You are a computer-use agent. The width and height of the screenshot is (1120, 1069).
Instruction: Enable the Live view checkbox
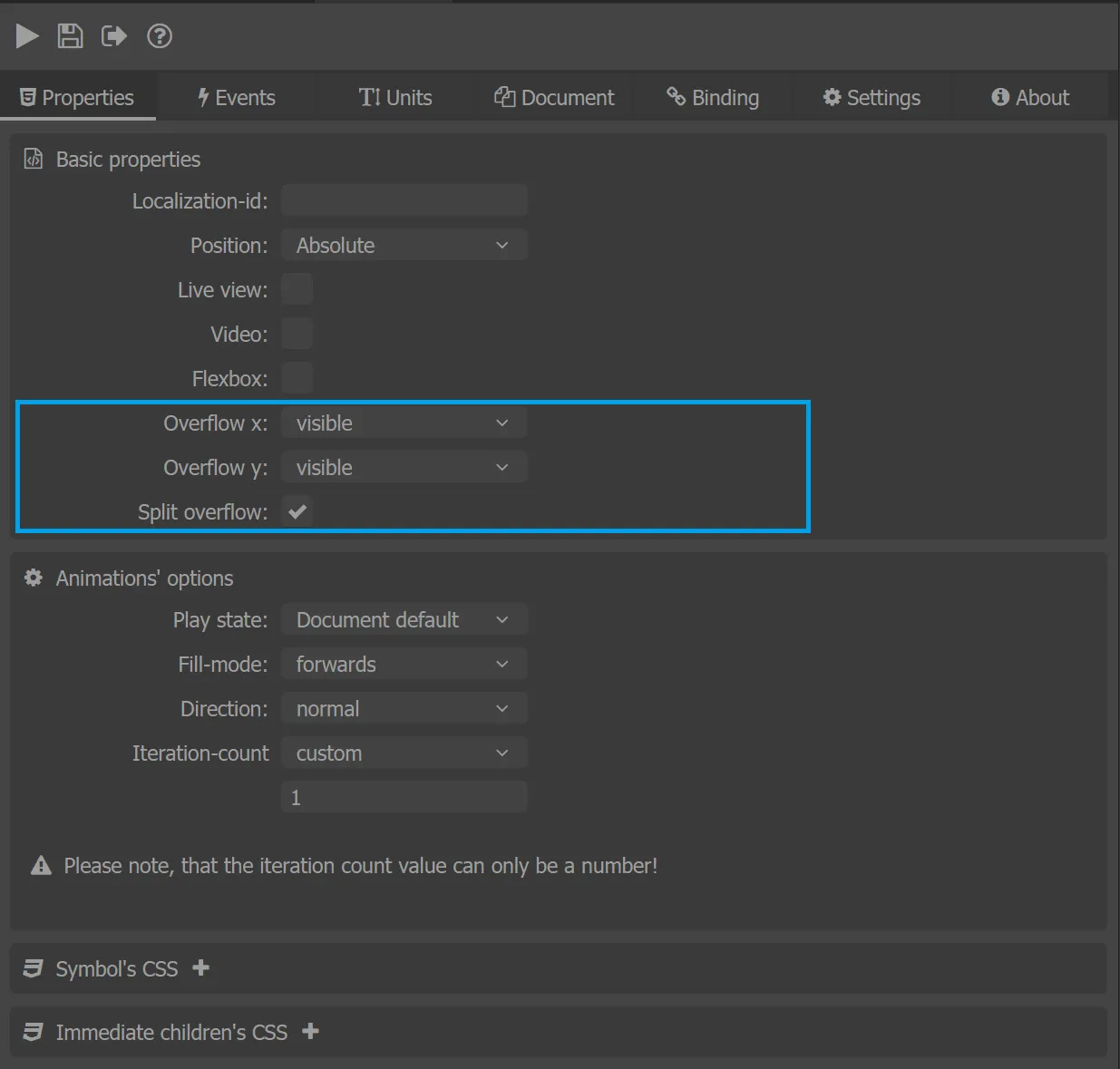coord(297,289)
